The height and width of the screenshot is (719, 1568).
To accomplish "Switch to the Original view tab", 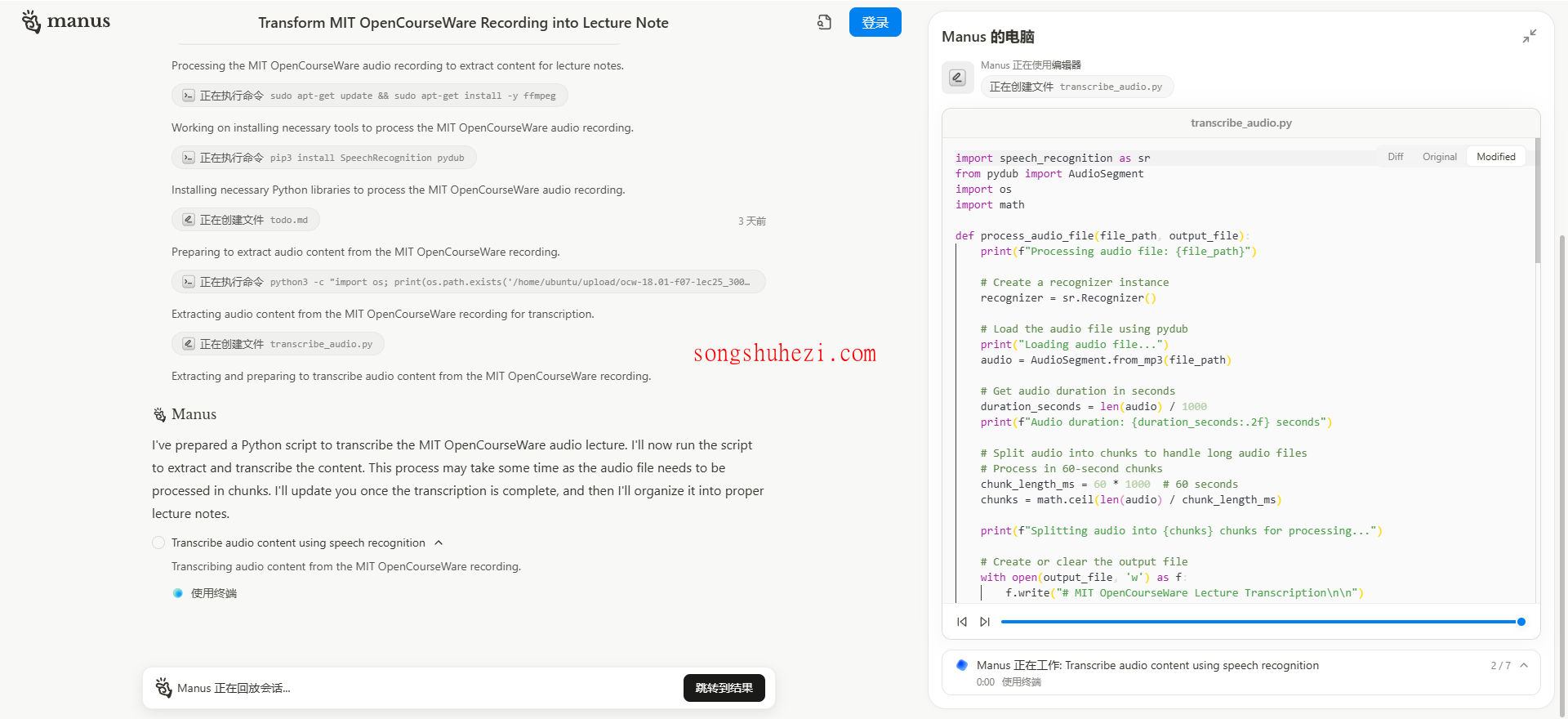I will [x=1439, y=157].
